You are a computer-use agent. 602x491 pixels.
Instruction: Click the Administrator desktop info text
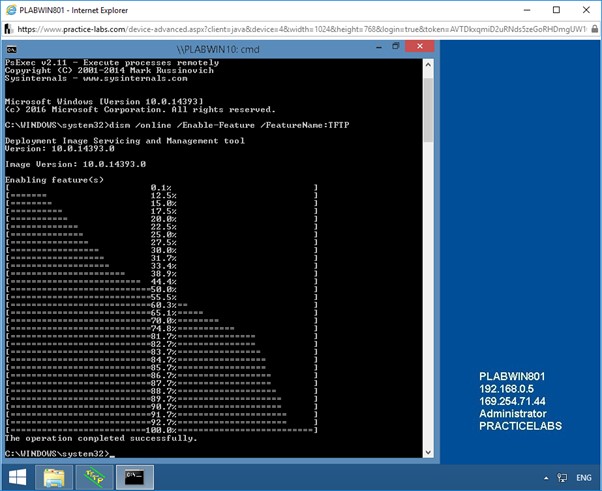(x=513, y=413)
